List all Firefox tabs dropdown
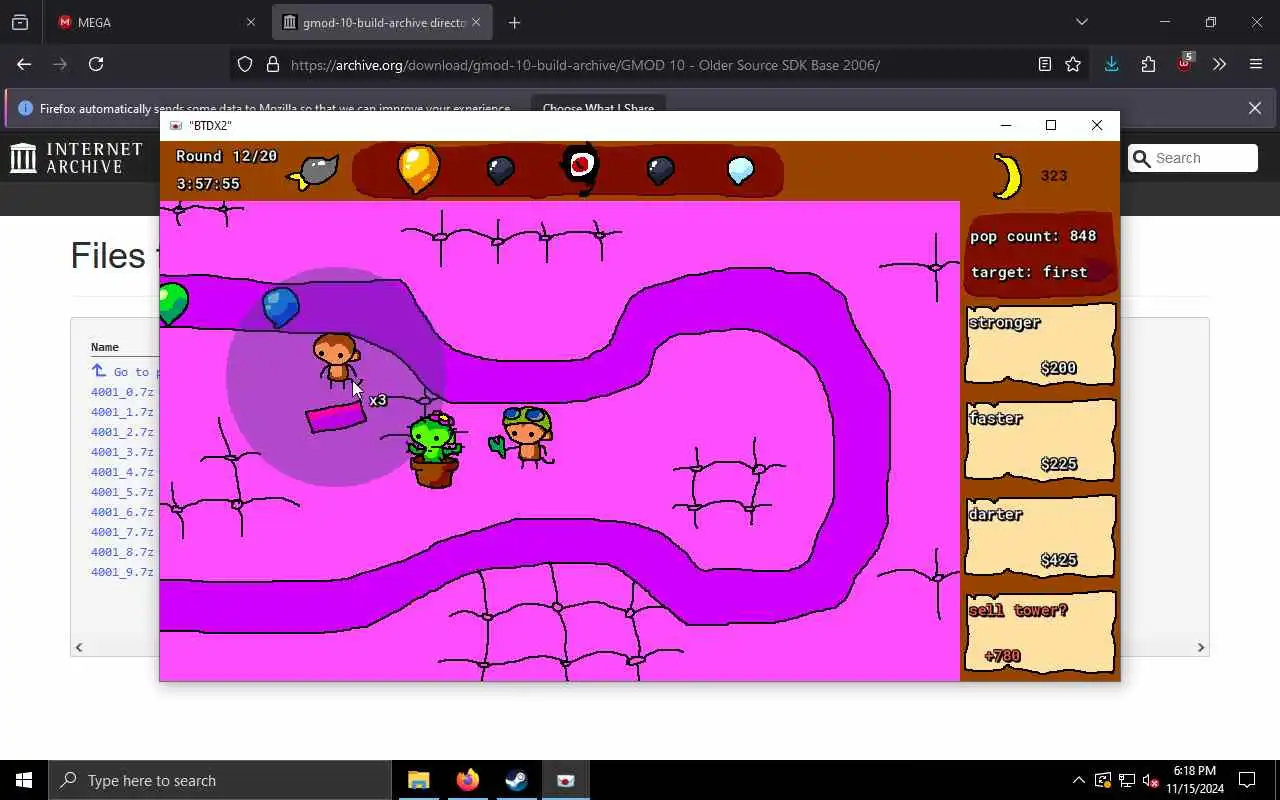1280x800 pixels. pos(1082,22)
